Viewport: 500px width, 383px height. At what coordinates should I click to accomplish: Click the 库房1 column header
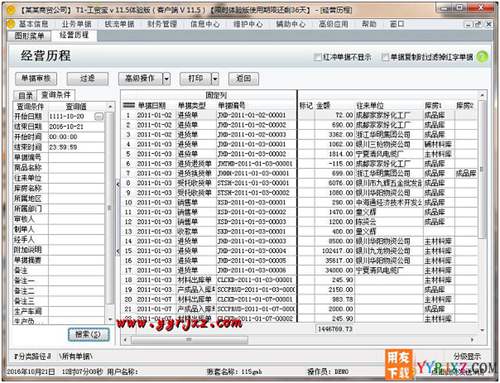click(x=439, y=106)
